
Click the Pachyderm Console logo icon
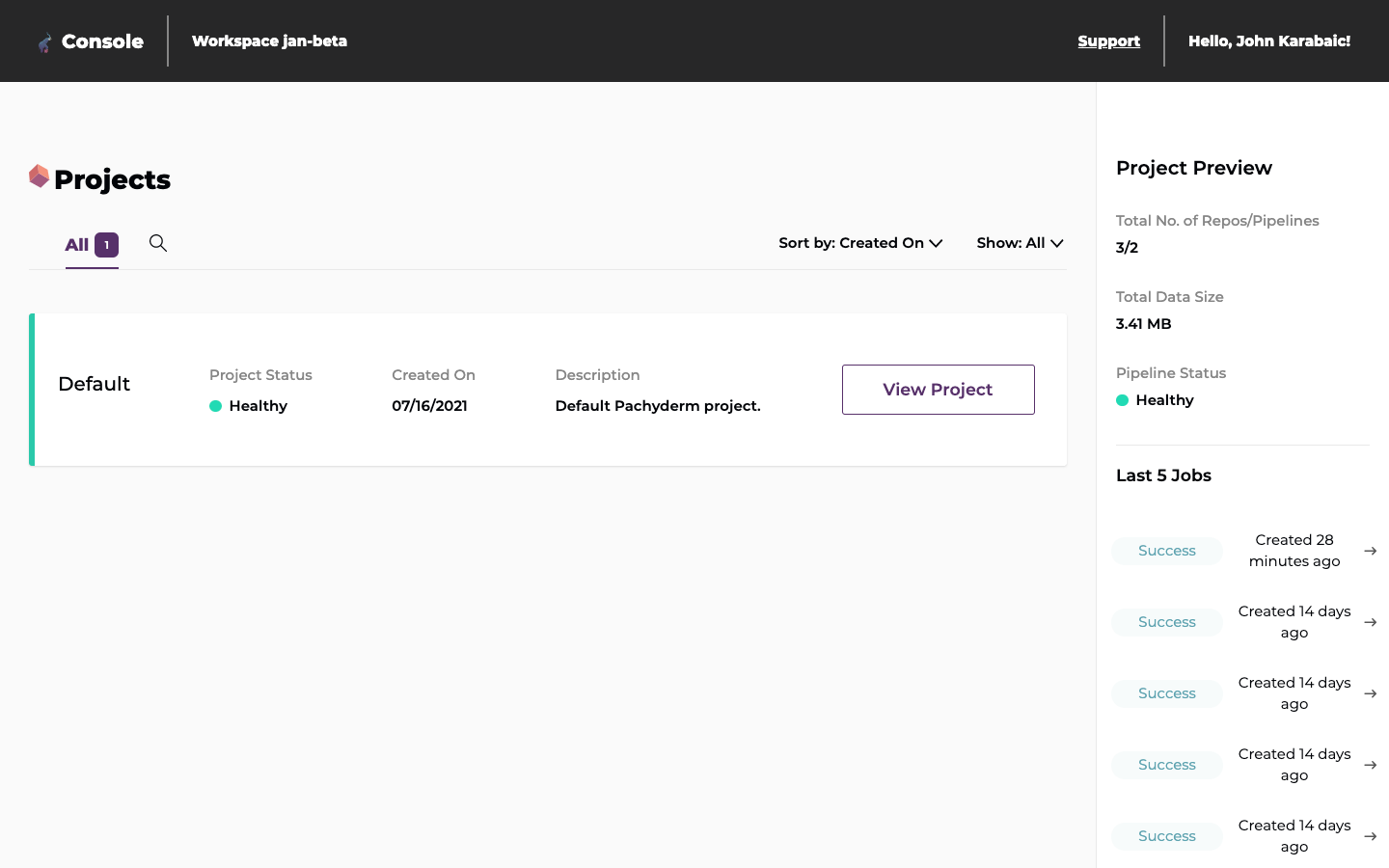pos(44,42)
